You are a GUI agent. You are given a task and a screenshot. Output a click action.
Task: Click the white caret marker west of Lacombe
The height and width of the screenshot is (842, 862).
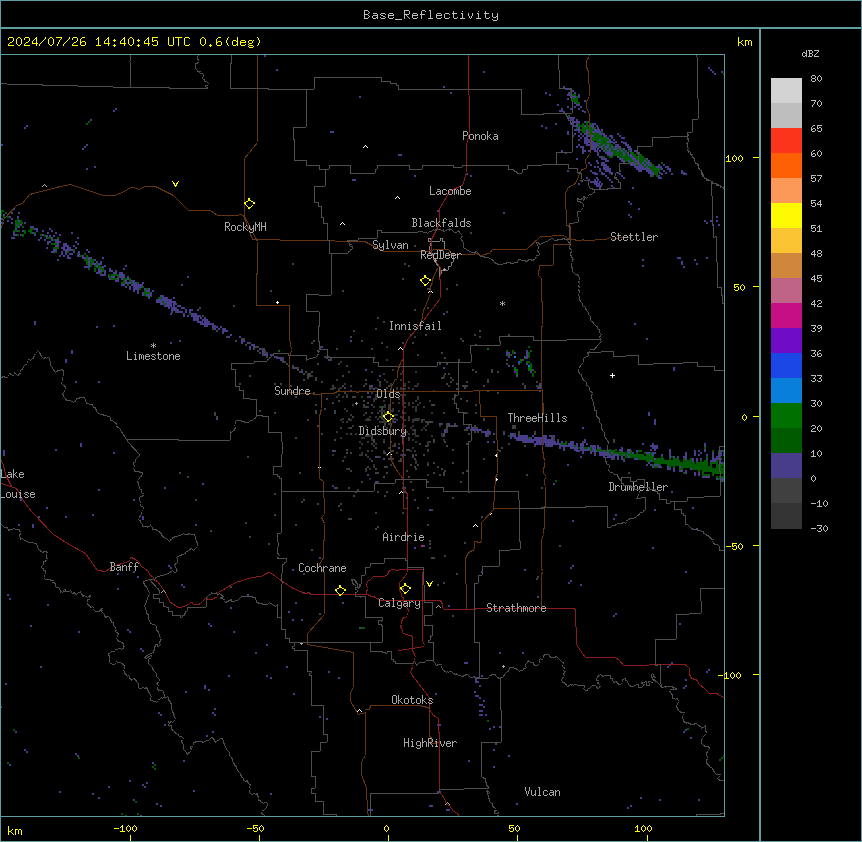pyautogui.click(x=397, y=198)
